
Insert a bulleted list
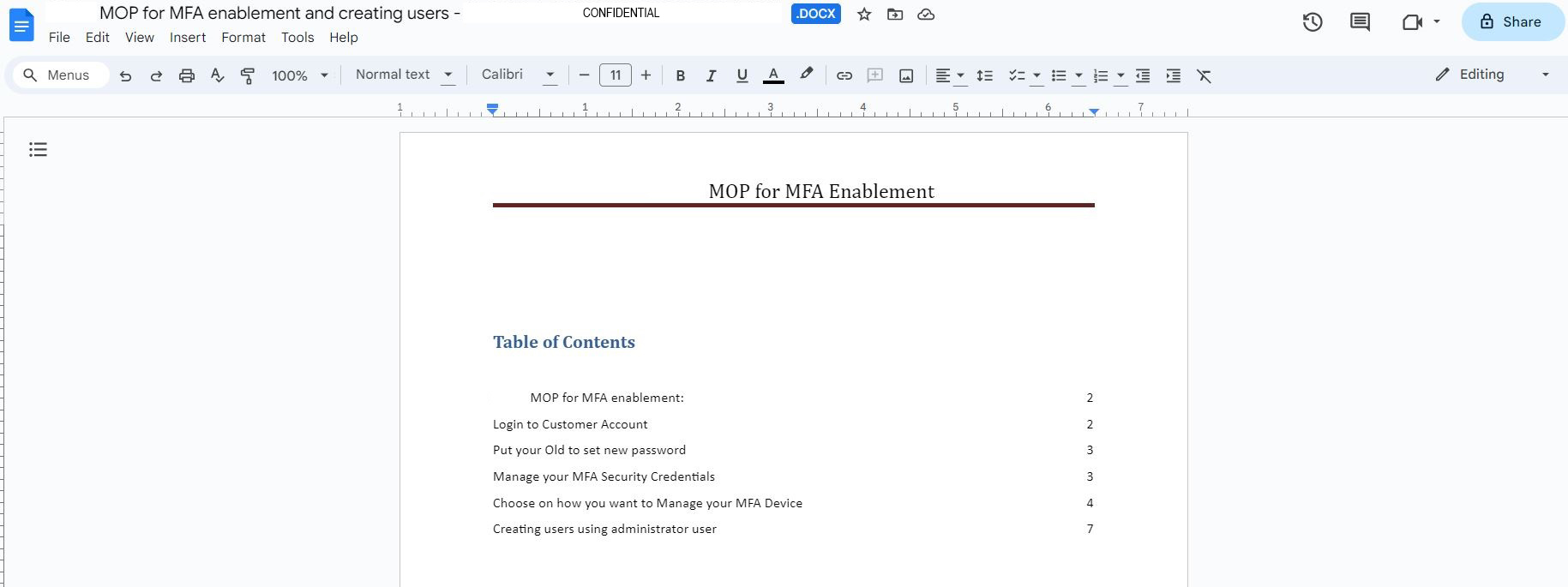[1059, 75]
